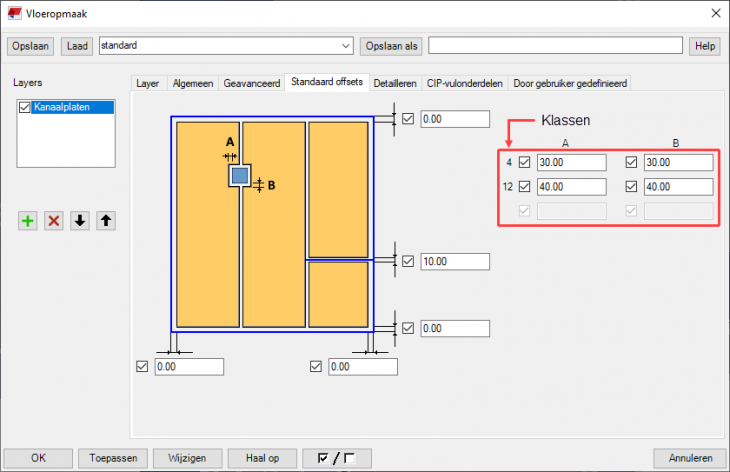730x472 pixels.
Task: Open the CIP-vulonderdelen tab
Action: click(465, 84)
